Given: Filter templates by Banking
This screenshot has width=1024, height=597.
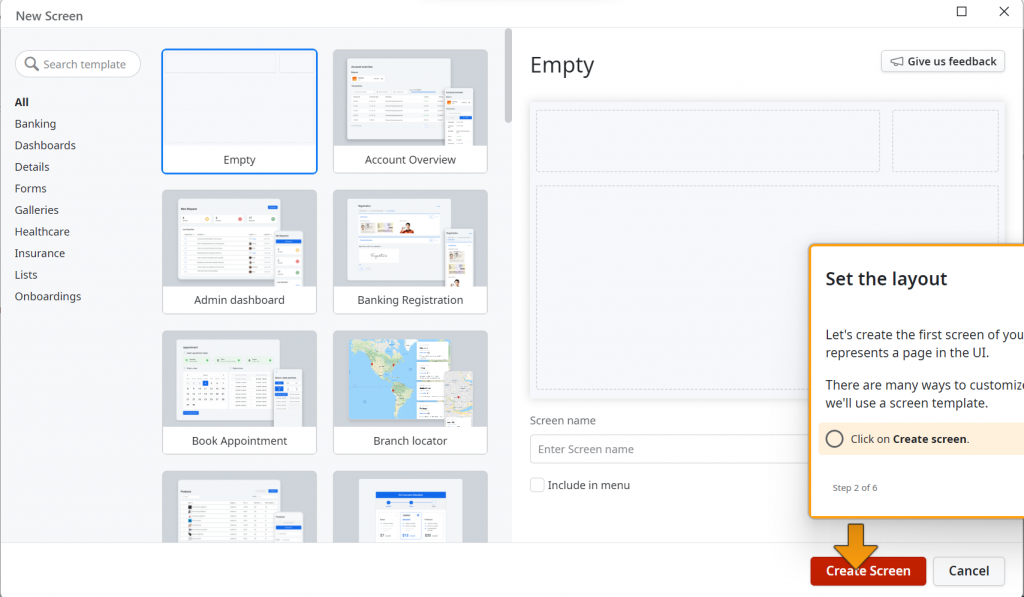Looking at the screenshot, I should (x=35, y=123).
